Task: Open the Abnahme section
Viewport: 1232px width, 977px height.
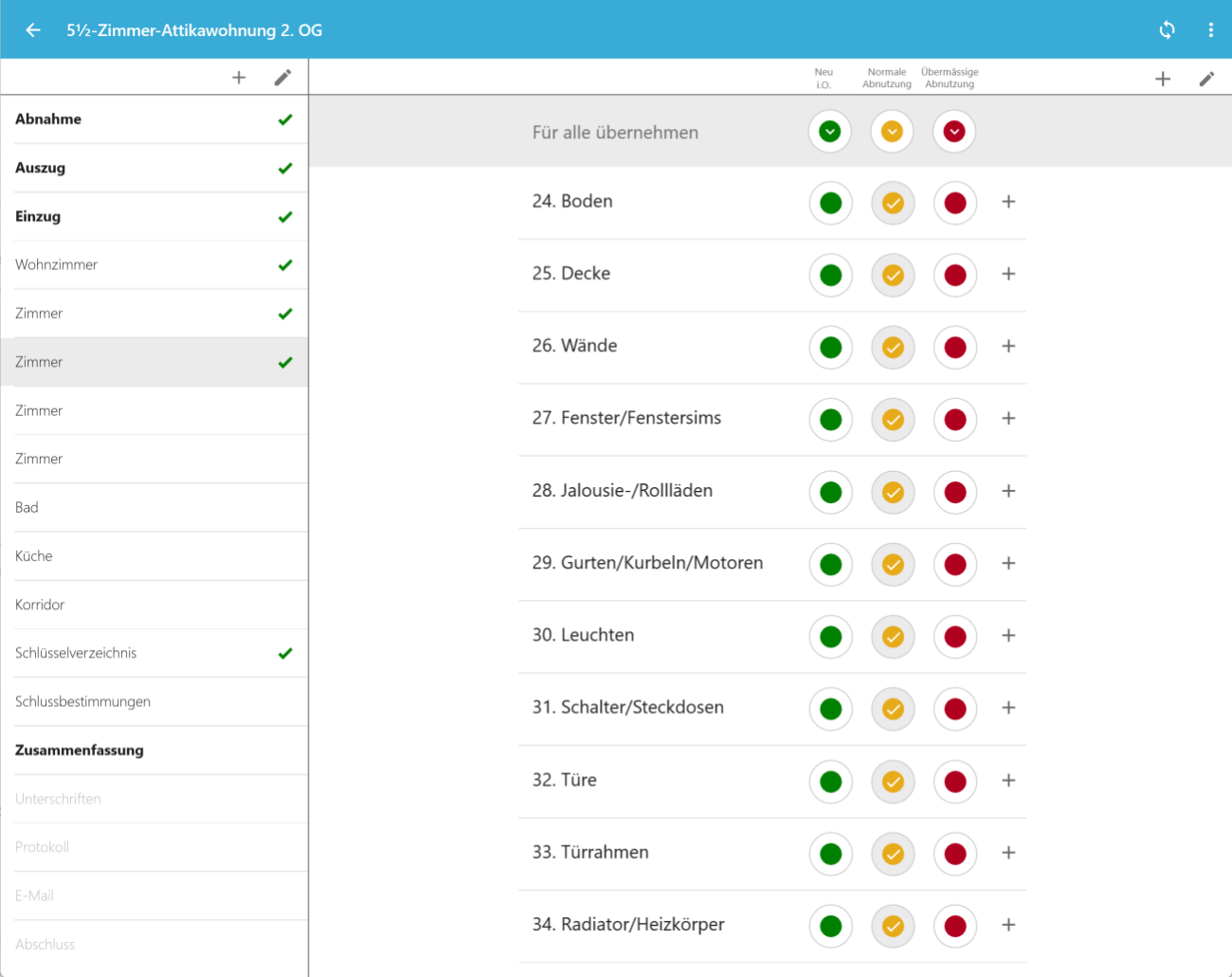Action: (x=154, y=119)
